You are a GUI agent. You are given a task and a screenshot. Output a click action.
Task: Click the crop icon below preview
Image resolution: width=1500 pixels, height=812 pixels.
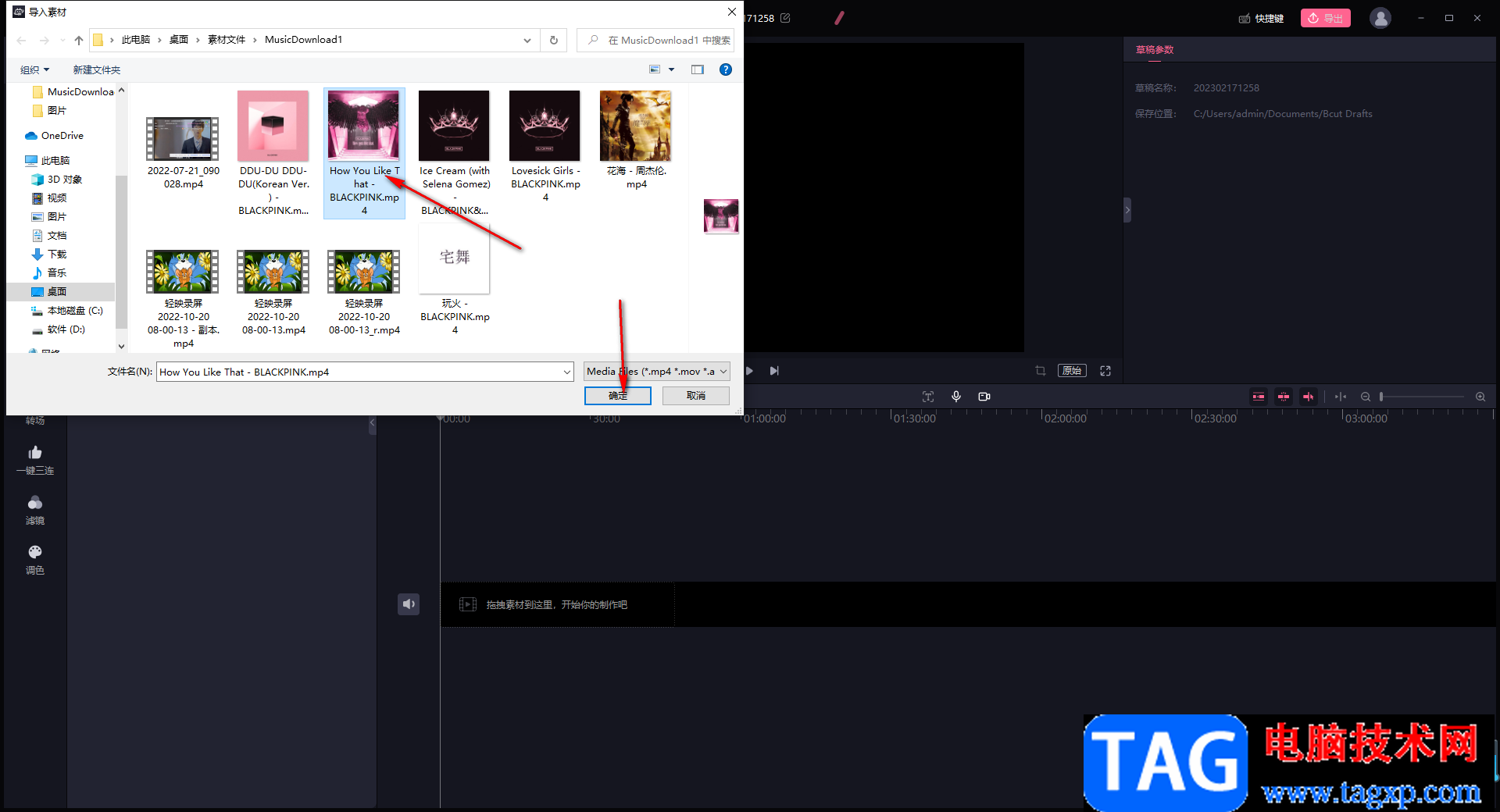pos(1041,371)
